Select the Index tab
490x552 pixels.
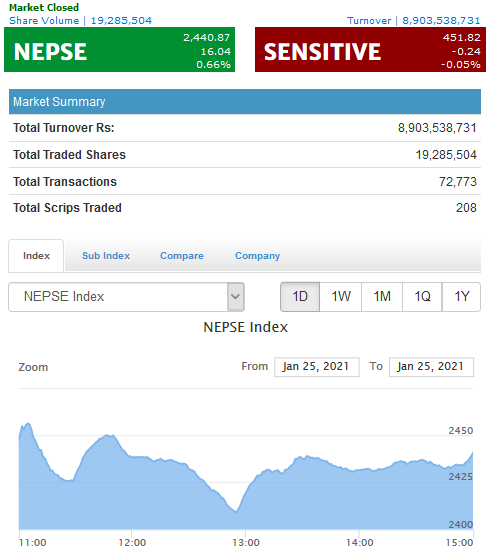[36, 256]
